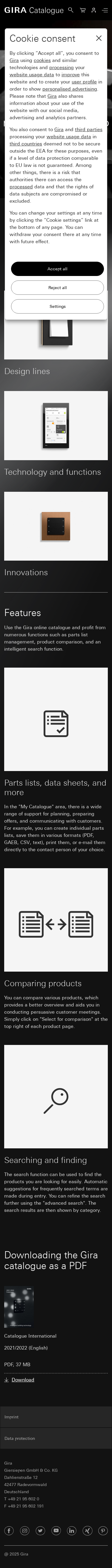Close the cookie consent dialog
112x1568 pixels.
click(99, 38)
